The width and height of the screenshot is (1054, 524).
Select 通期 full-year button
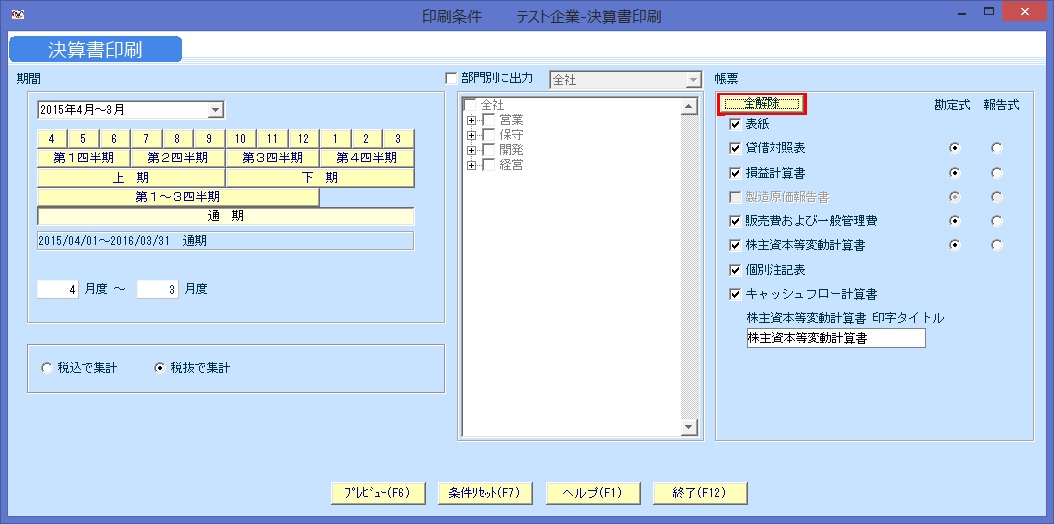[226, 216]
